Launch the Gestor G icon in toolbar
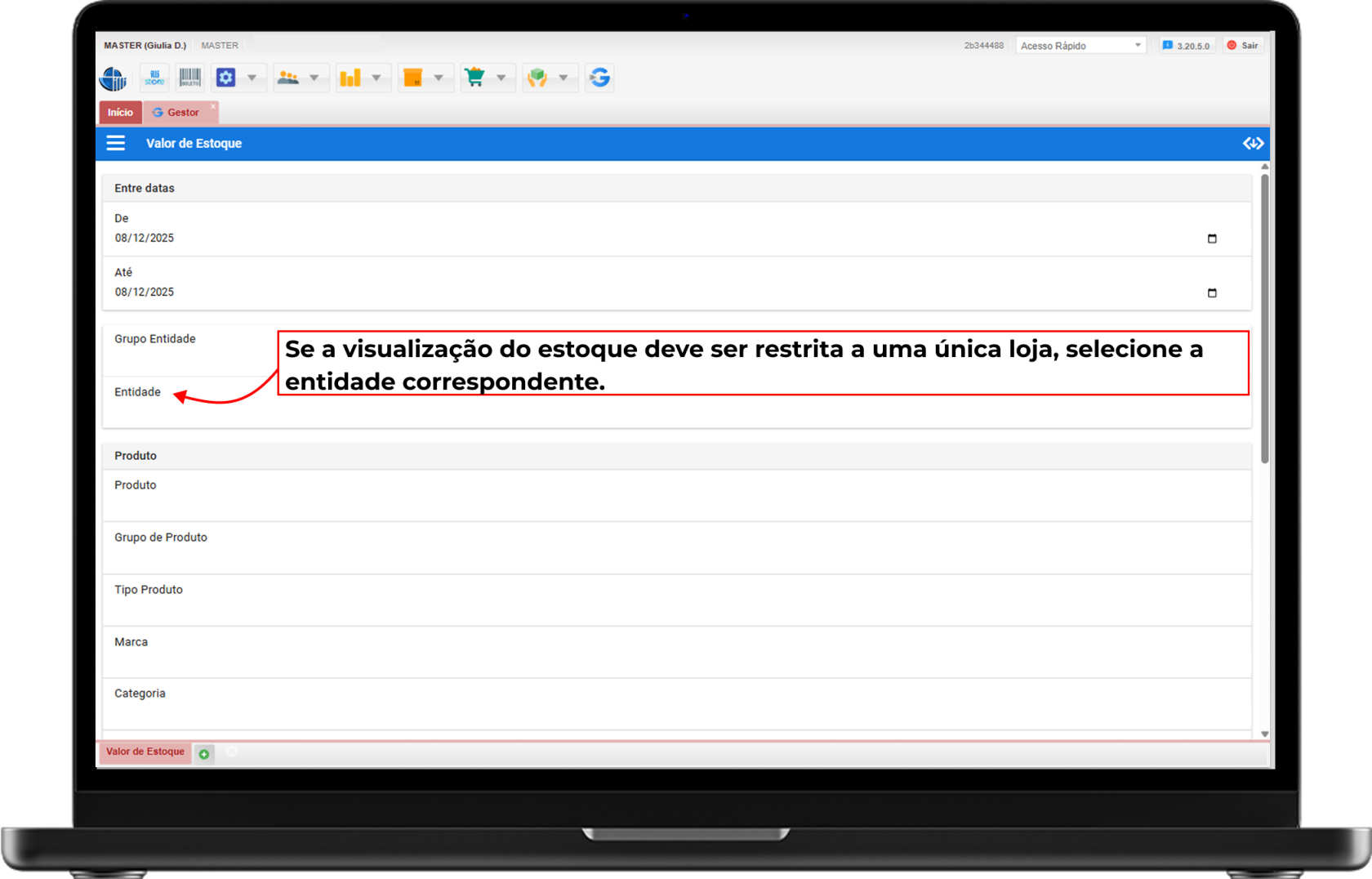This screenshot has width=1372, height=879. pos(600,78)
